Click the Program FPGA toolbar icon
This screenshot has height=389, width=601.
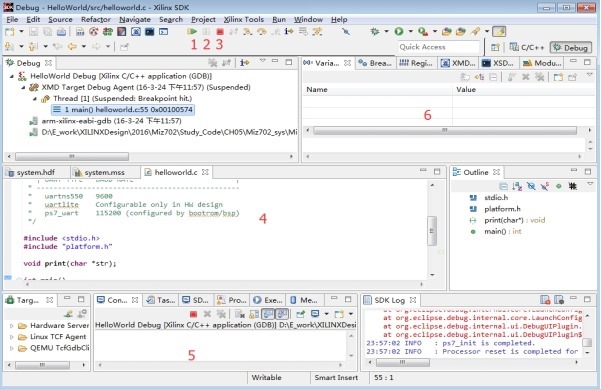click(x=108, y=32)
